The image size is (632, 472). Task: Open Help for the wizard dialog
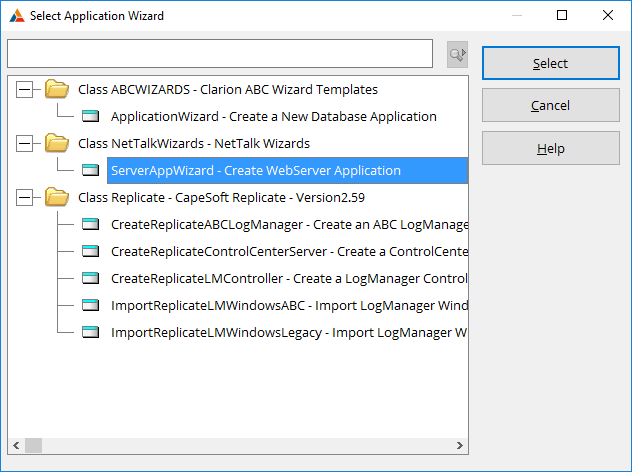click(x=550, y=148)
